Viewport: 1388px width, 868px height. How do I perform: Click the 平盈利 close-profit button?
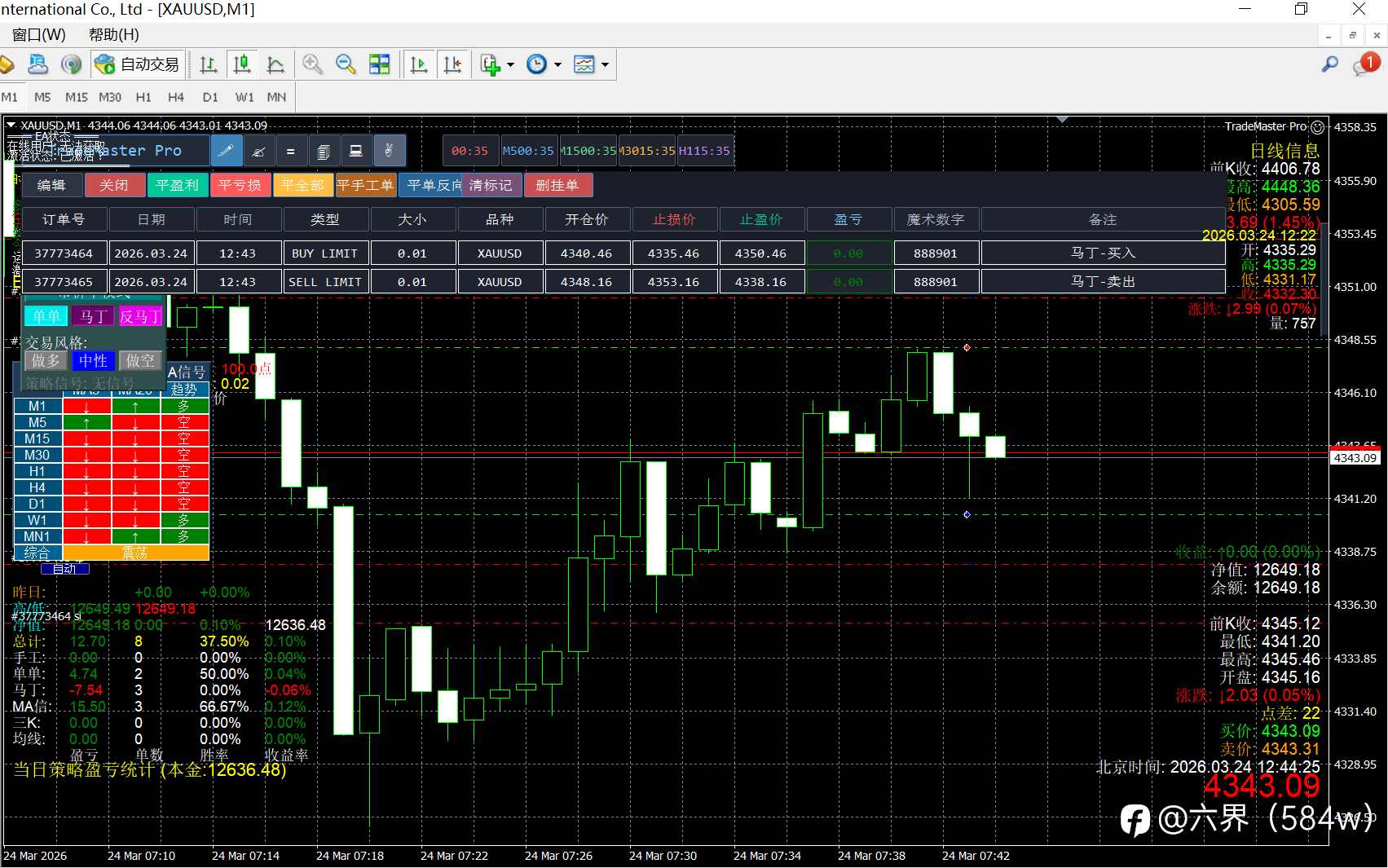(178, 185)
